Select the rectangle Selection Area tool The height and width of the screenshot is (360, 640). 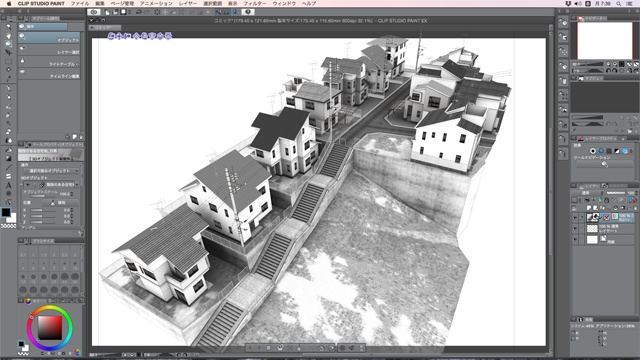tap(8, 62)
